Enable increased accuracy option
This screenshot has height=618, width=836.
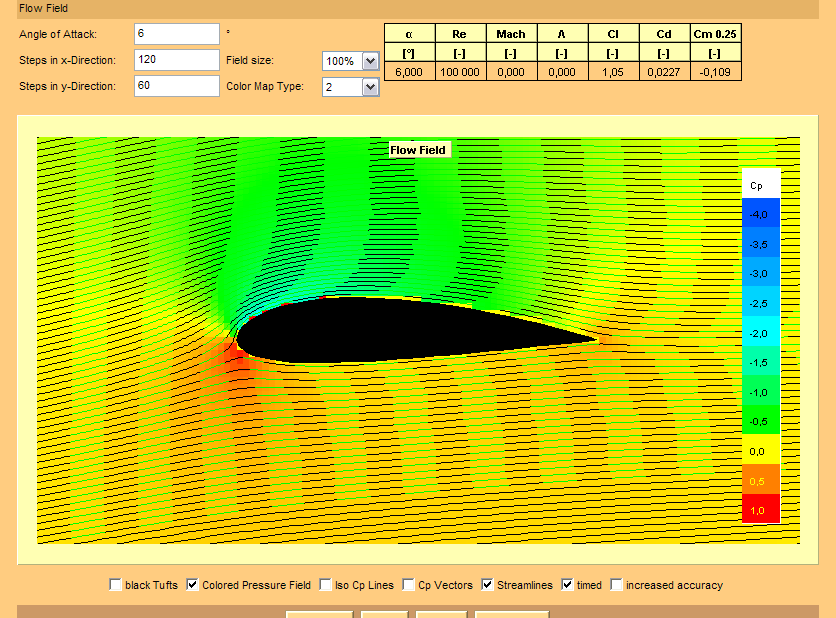pos(617,585)
